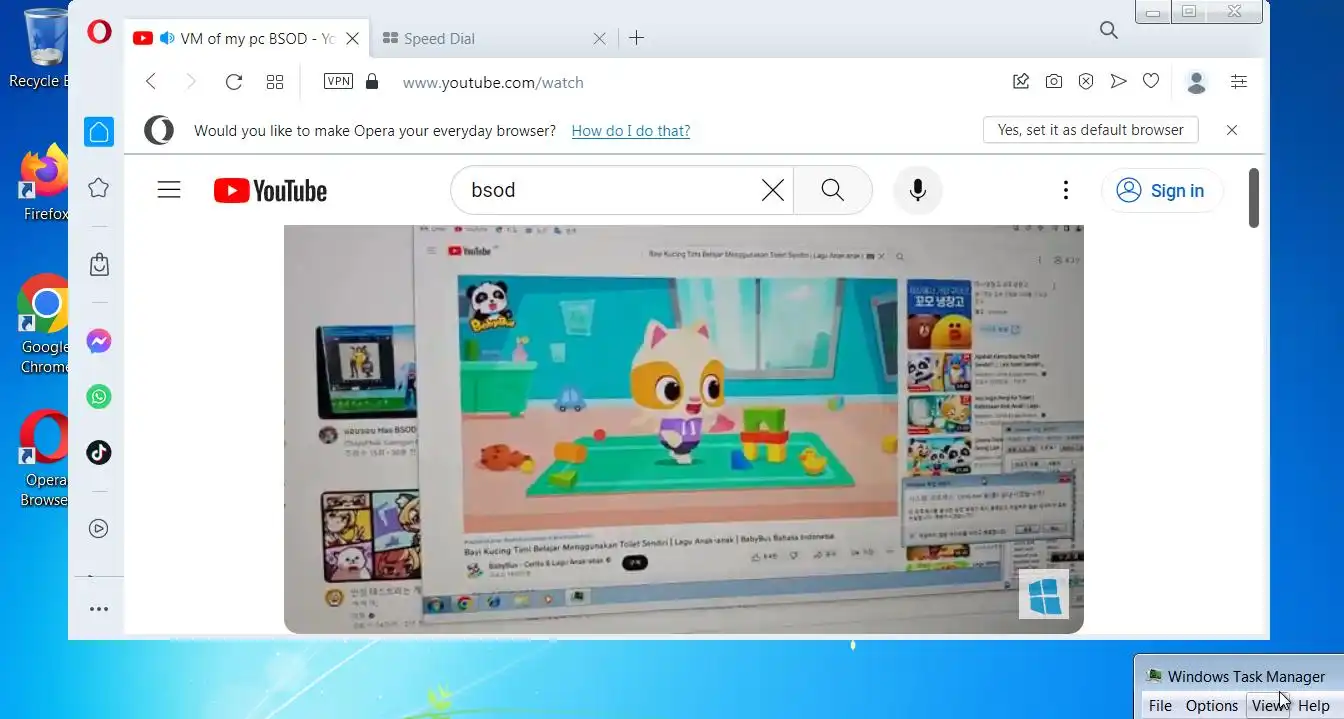
Task: Clear the bsod search text
Action: (773, 190)
